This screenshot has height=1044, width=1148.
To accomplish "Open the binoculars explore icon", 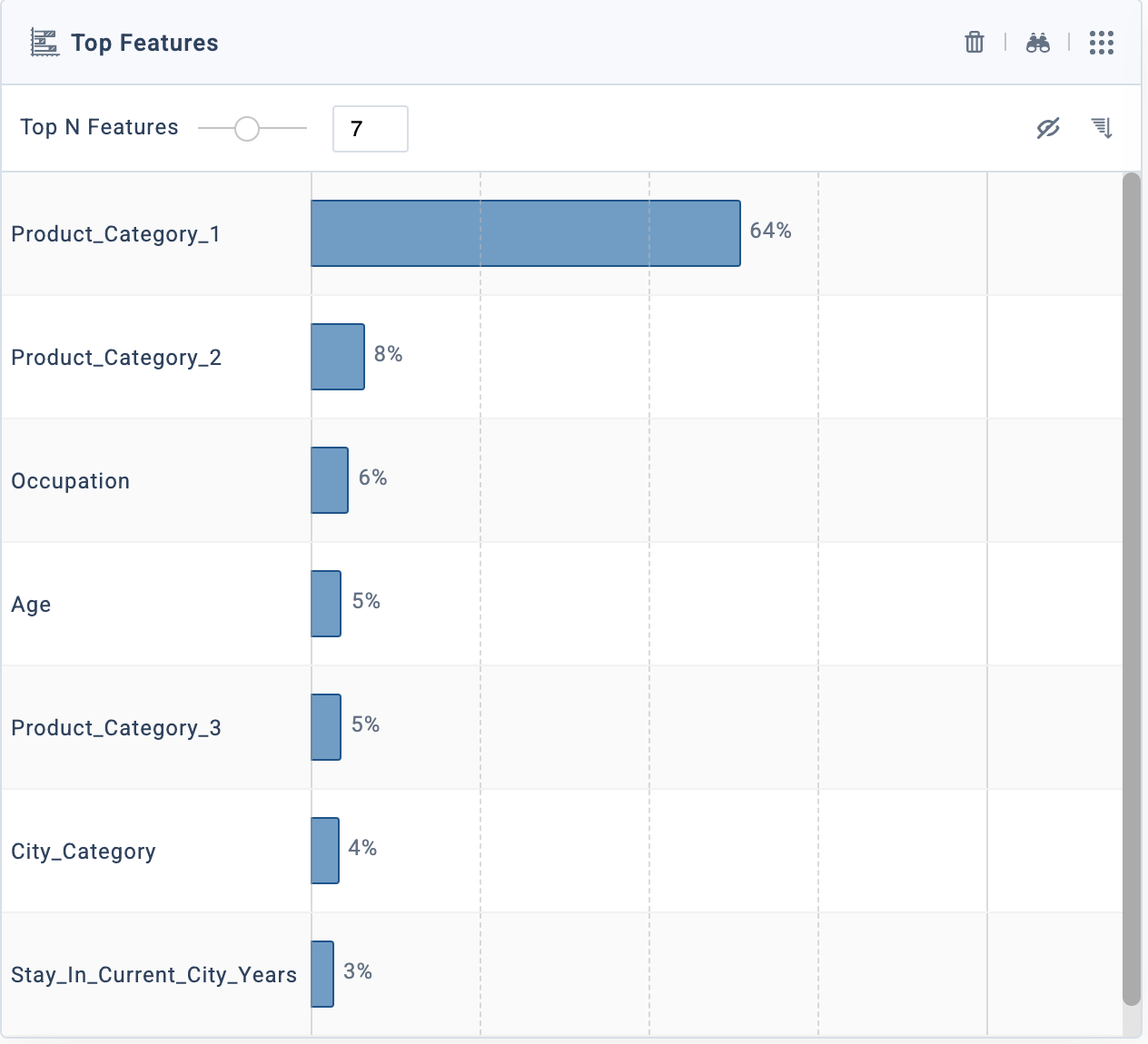I will click(1038, 43).
